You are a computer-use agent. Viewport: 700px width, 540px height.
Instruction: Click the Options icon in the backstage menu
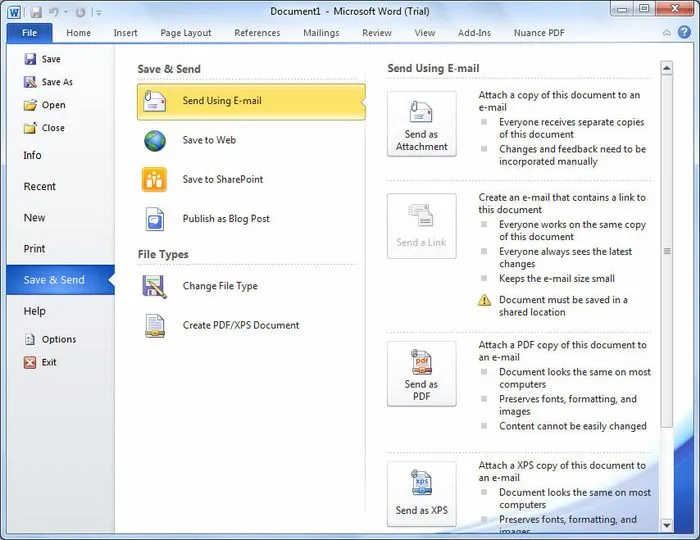(30, 340)
